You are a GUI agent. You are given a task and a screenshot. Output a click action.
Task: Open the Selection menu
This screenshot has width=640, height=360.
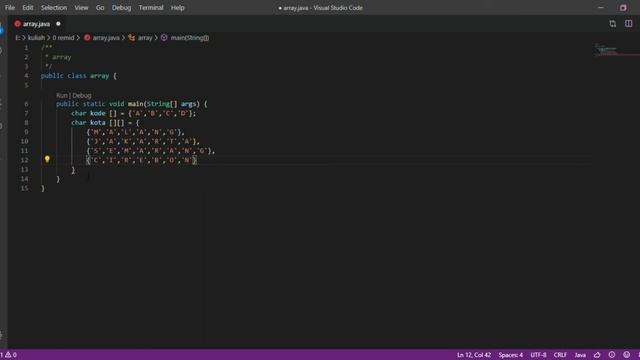coord(53,8)
